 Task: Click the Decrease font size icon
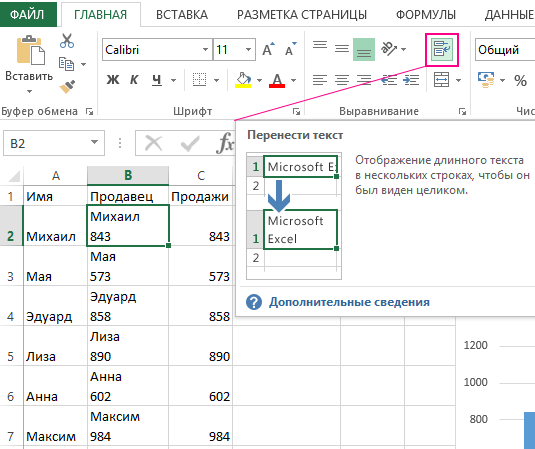pos(290,49)
